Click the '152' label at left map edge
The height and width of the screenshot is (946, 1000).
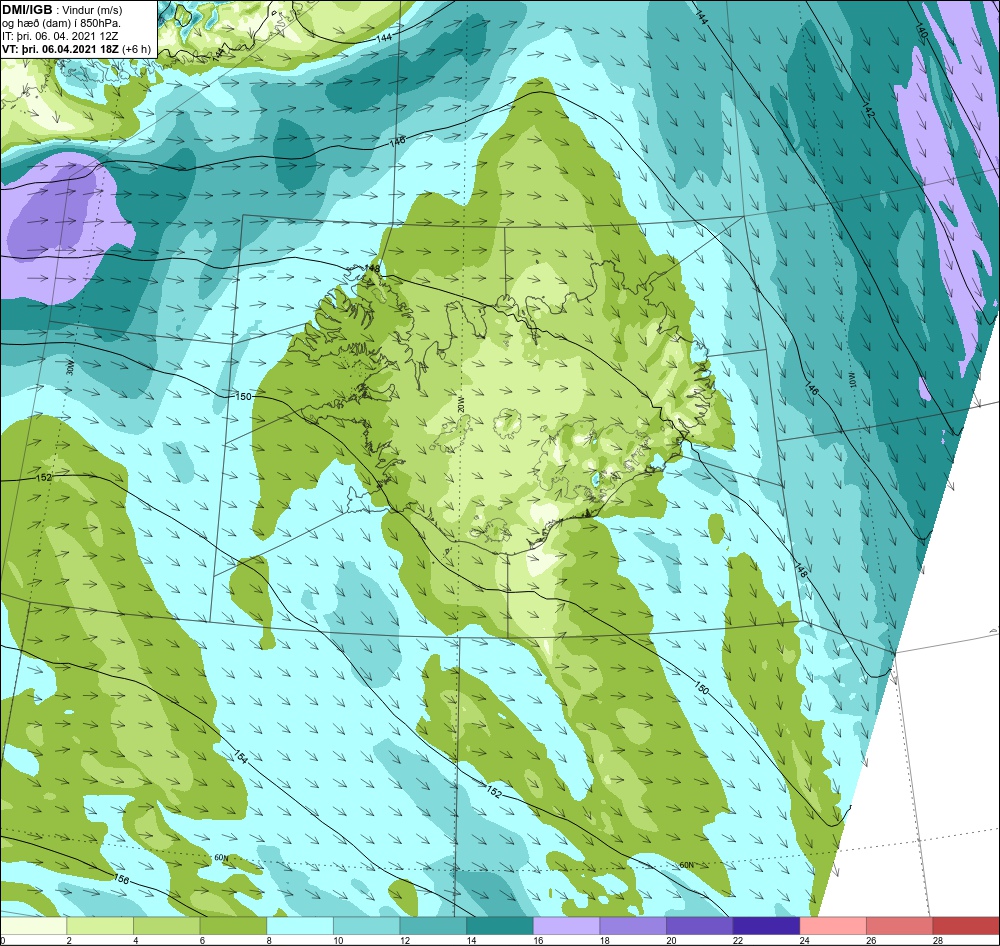pyautogui.click(x=44, y=477)
